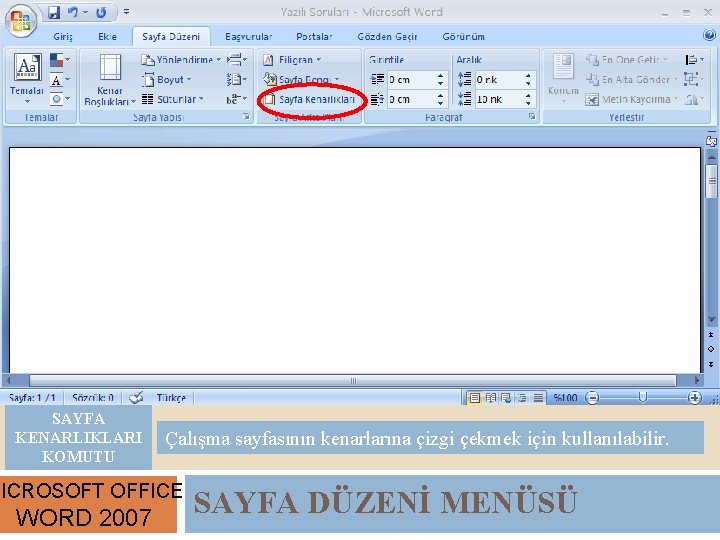Open select browse object button
The width and height of the screenshot is (720, 540).
[711, 349]
